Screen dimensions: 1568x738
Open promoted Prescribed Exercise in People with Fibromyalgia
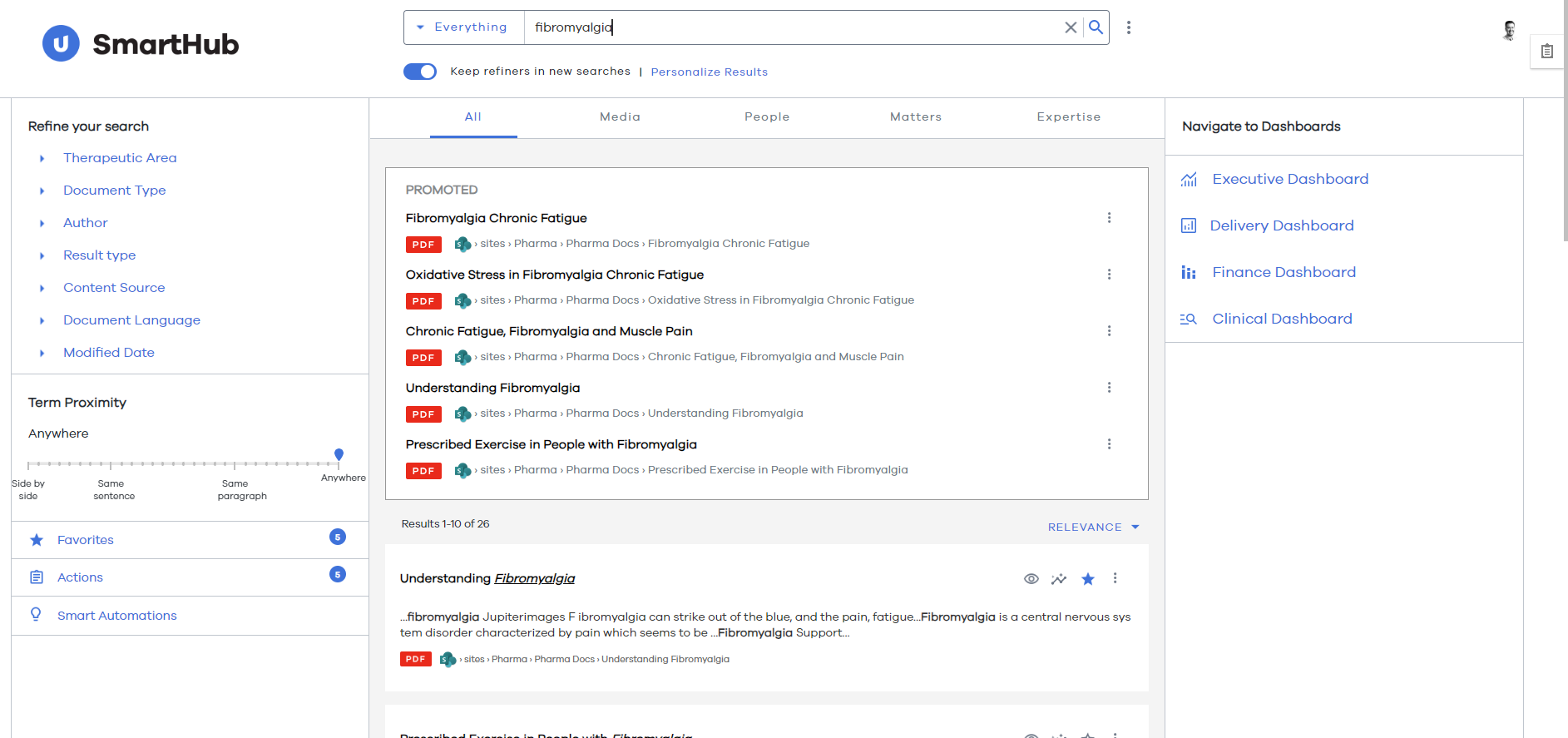pos(552,444)
